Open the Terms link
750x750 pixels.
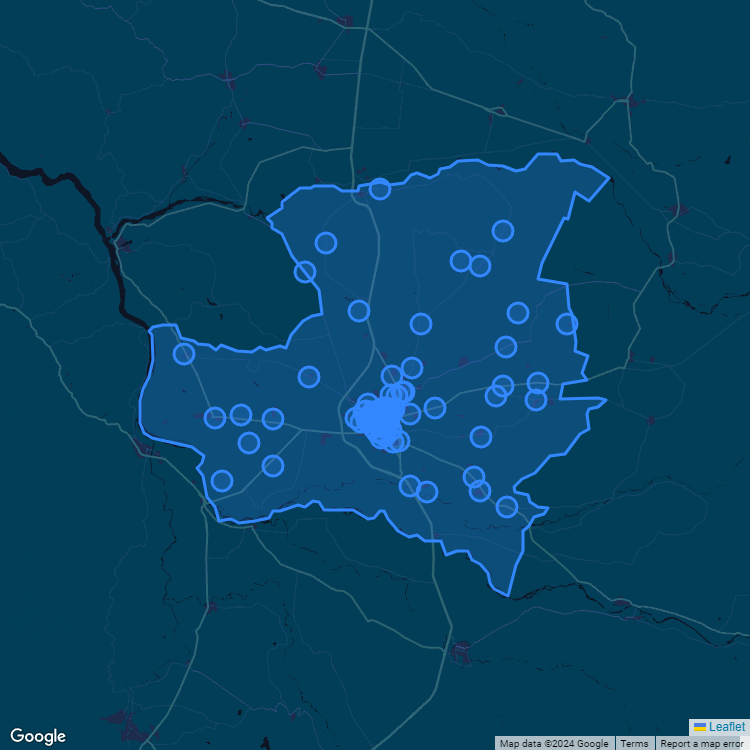click(x=634, y=743)
